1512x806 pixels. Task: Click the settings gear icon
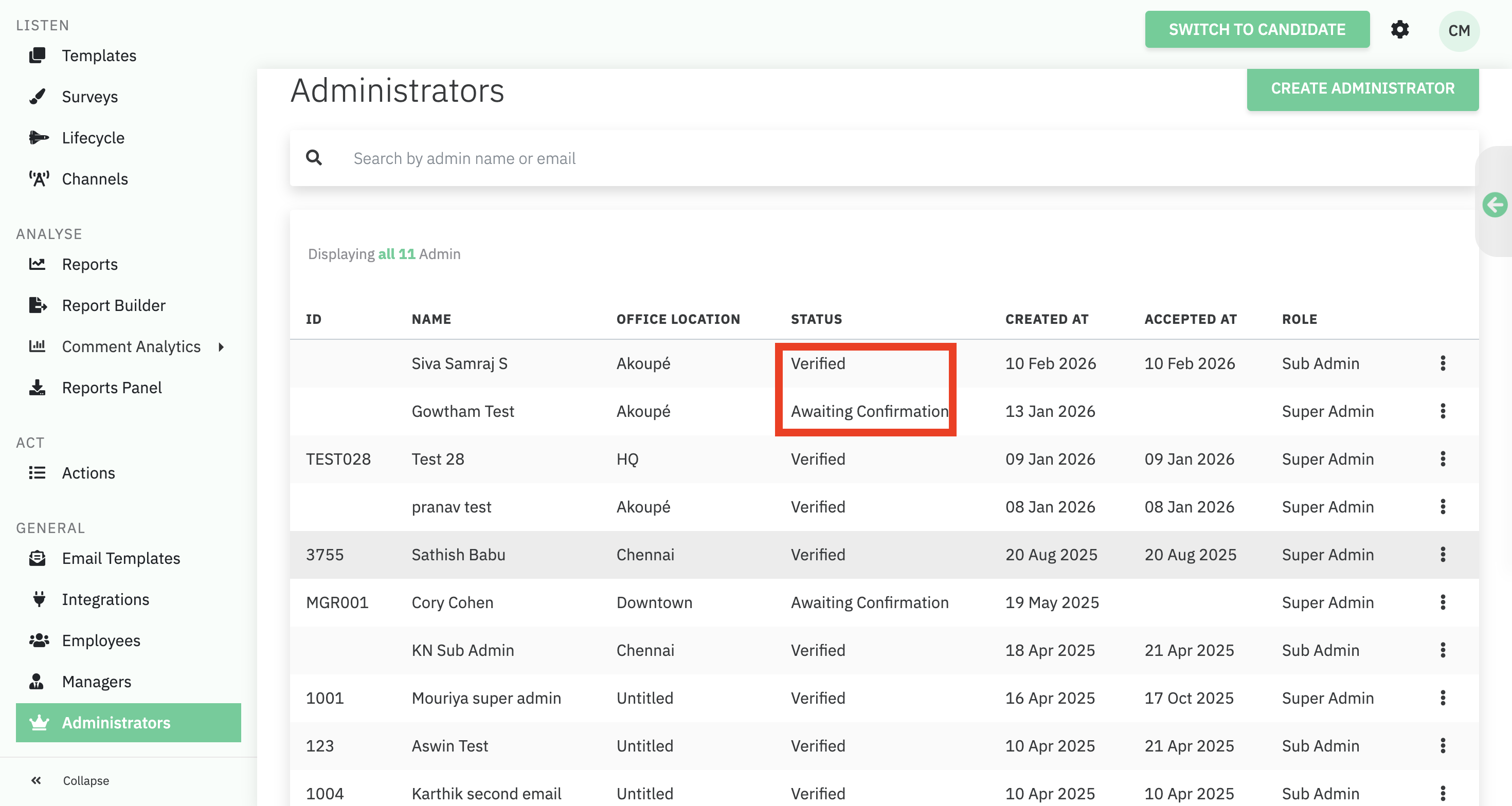coord(1399,29)
